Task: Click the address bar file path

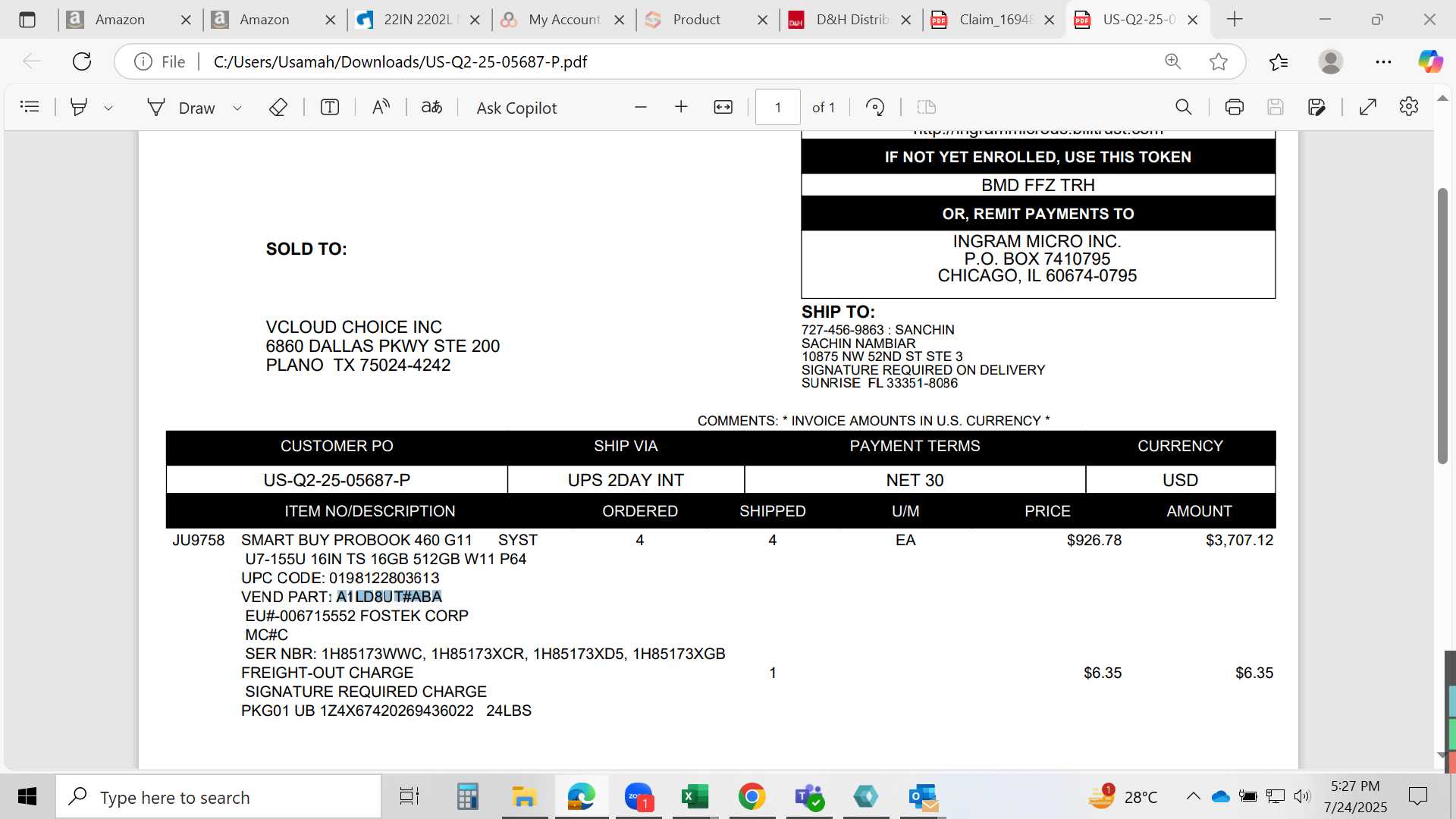Action: (400, 62)
